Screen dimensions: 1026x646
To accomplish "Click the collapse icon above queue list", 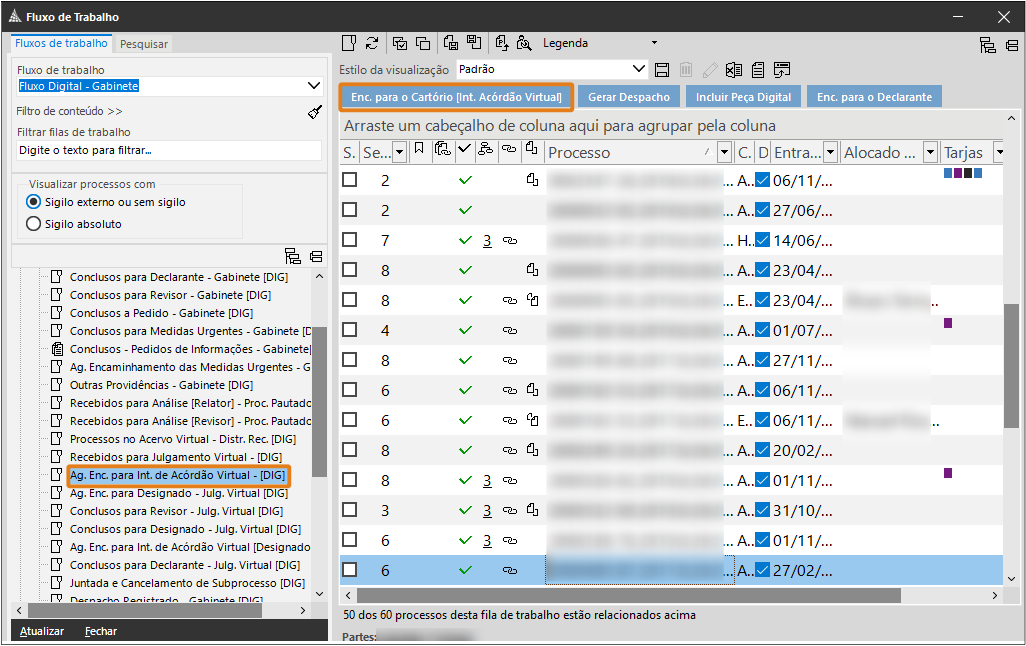I will (316, 256).
